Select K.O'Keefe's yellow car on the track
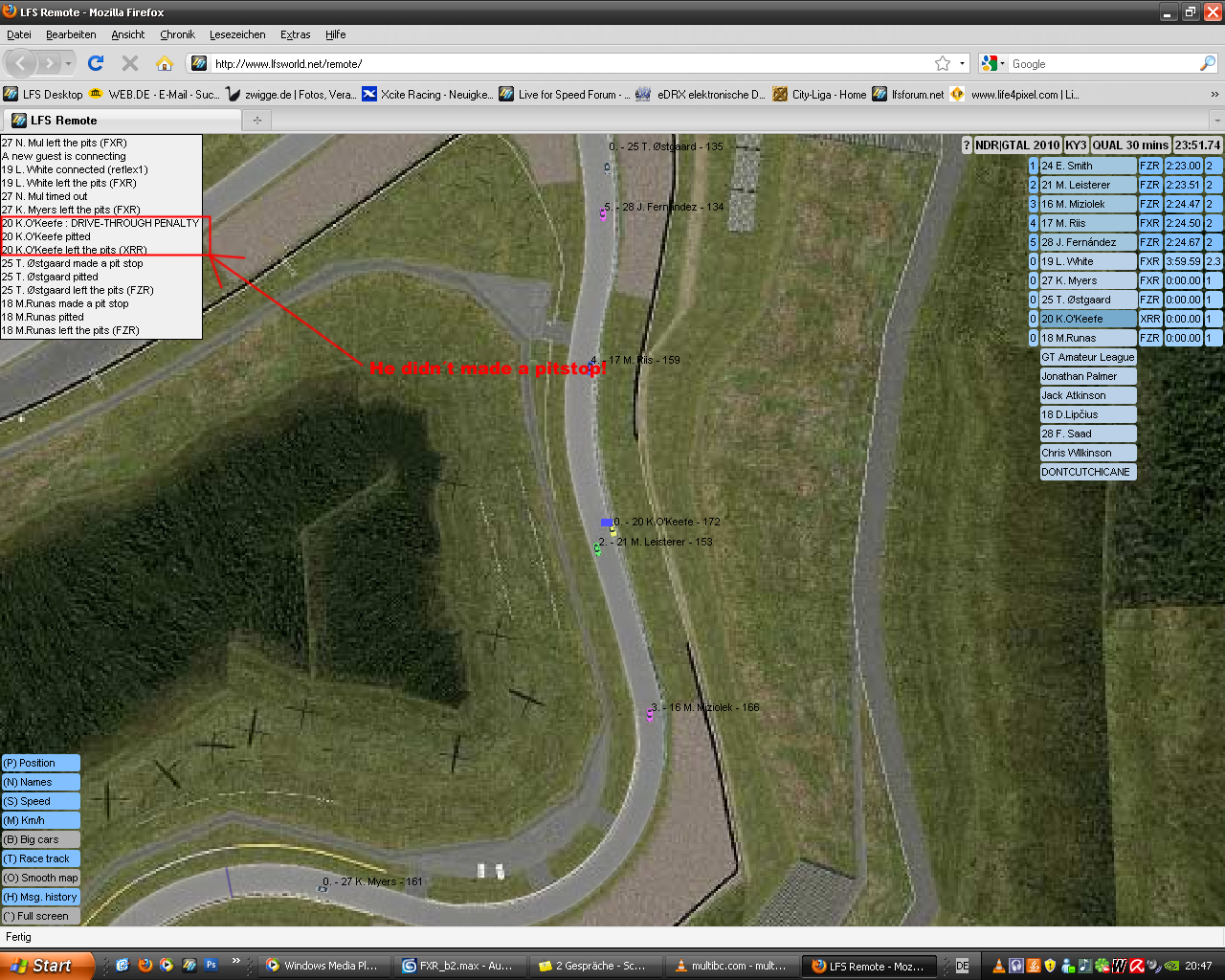This screenshot has height=980, width=1225. [612, 529]
